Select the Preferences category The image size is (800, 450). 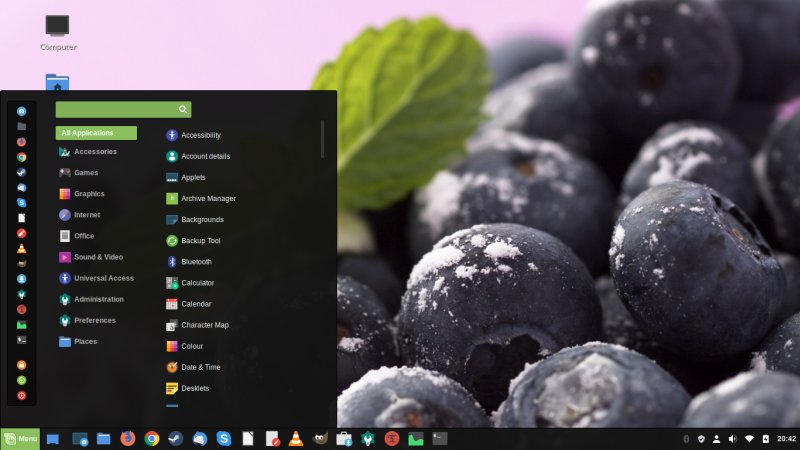click(x=96, y=320)
